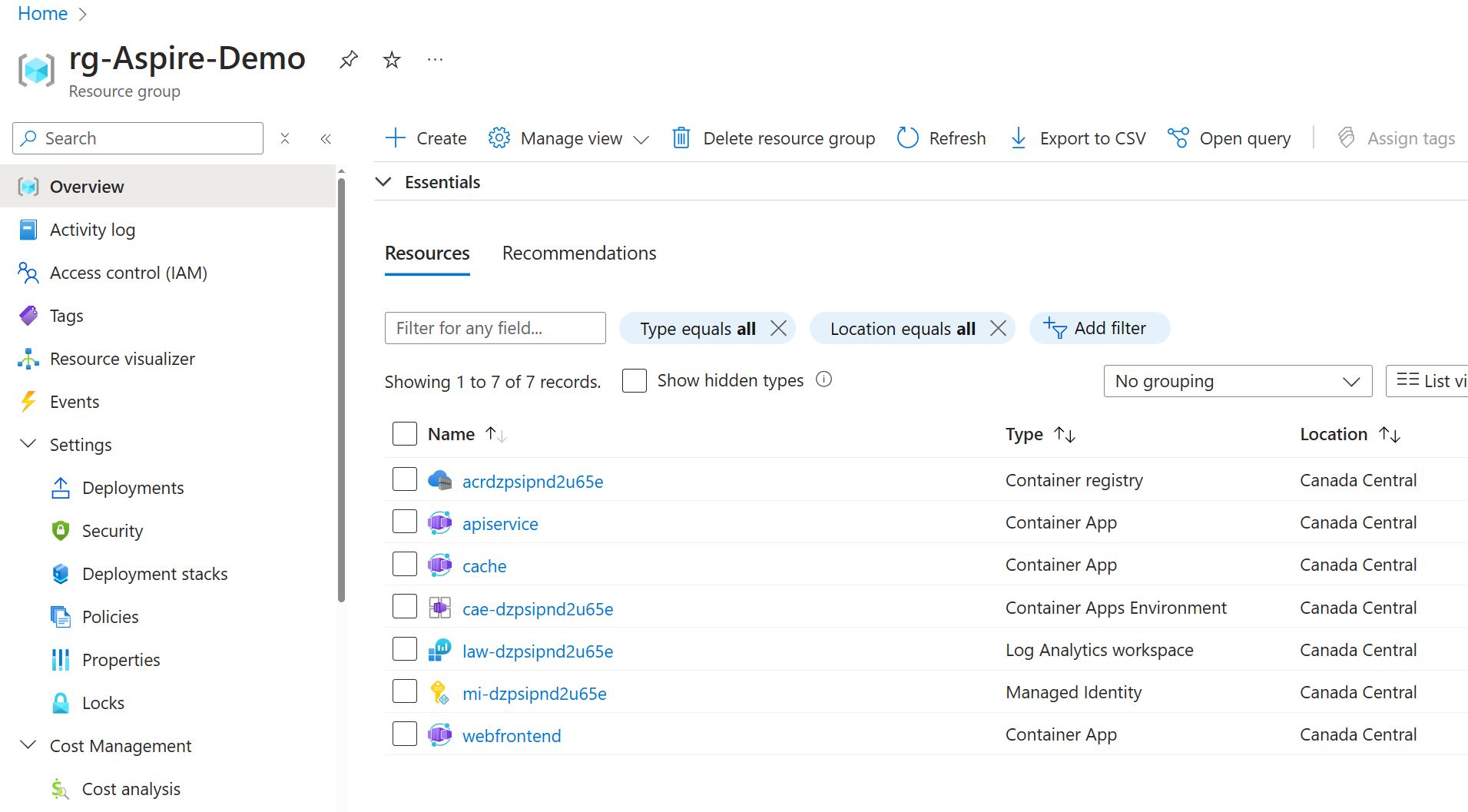Viewport: 1468px width, 812px height.
Task: Click Delete resource group button
Action: pyautogui.click(x=774, y=138)
